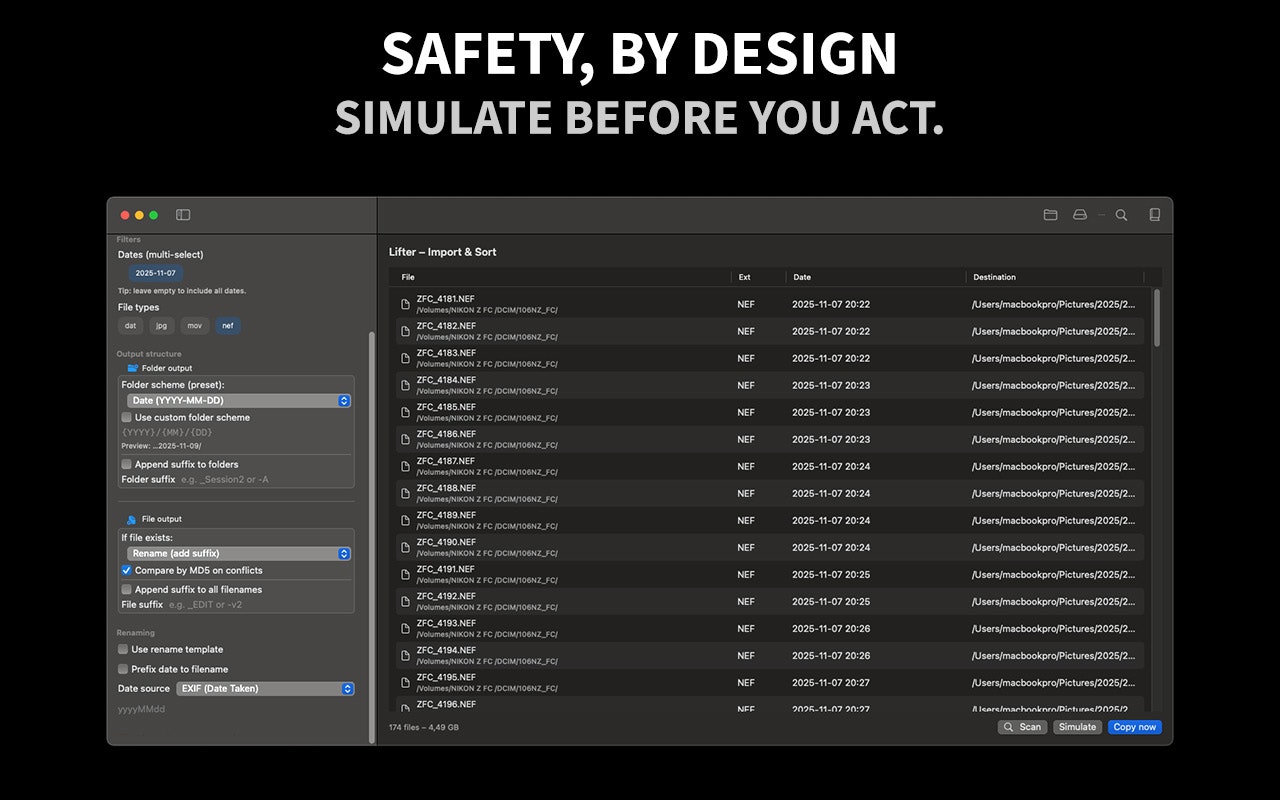Click the hard drive icon in the toolbar
Viewport: 1280px width, 800px height.
1079,214
